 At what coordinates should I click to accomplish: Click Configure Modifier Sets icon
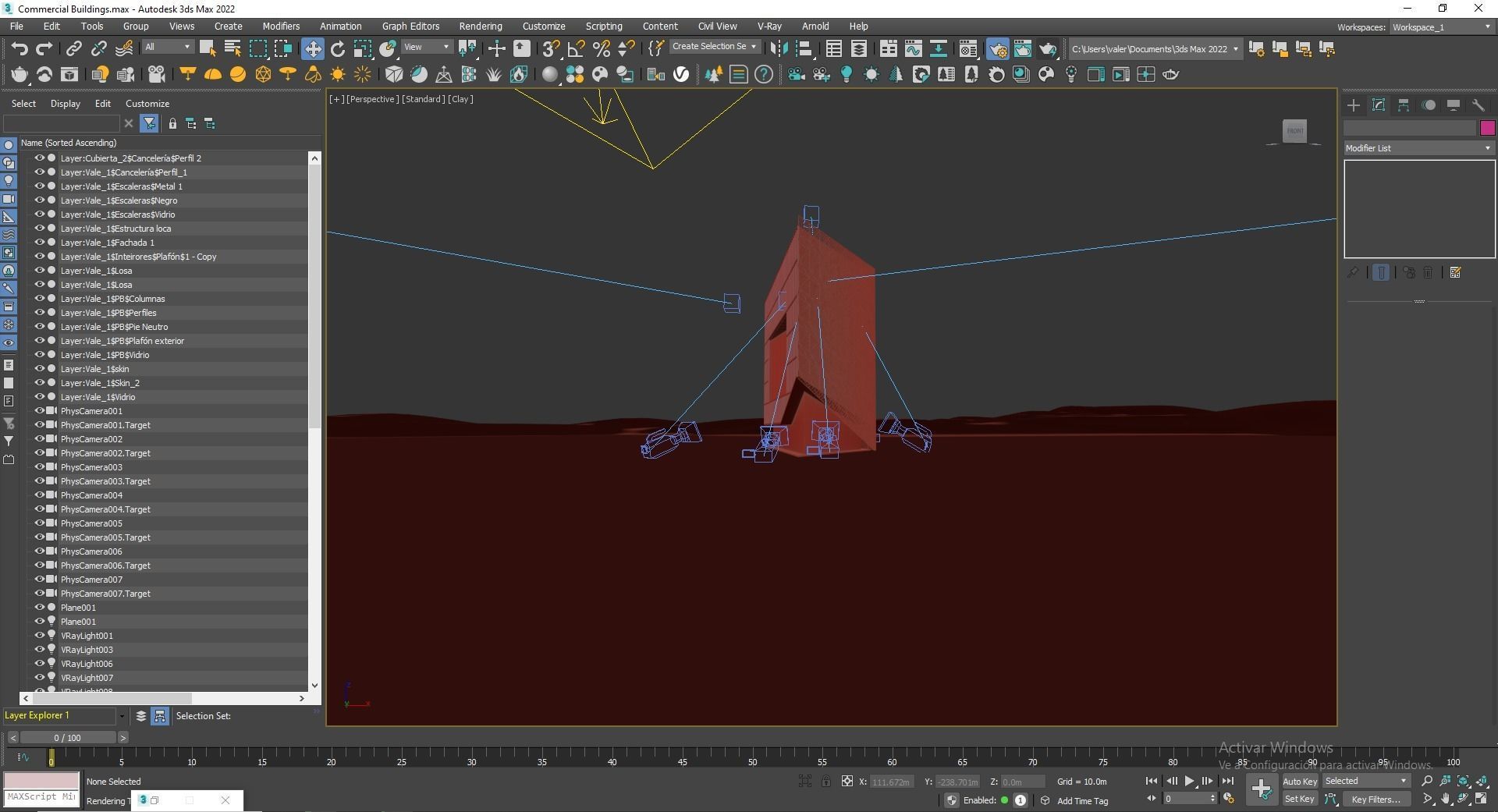[1455, 272]
